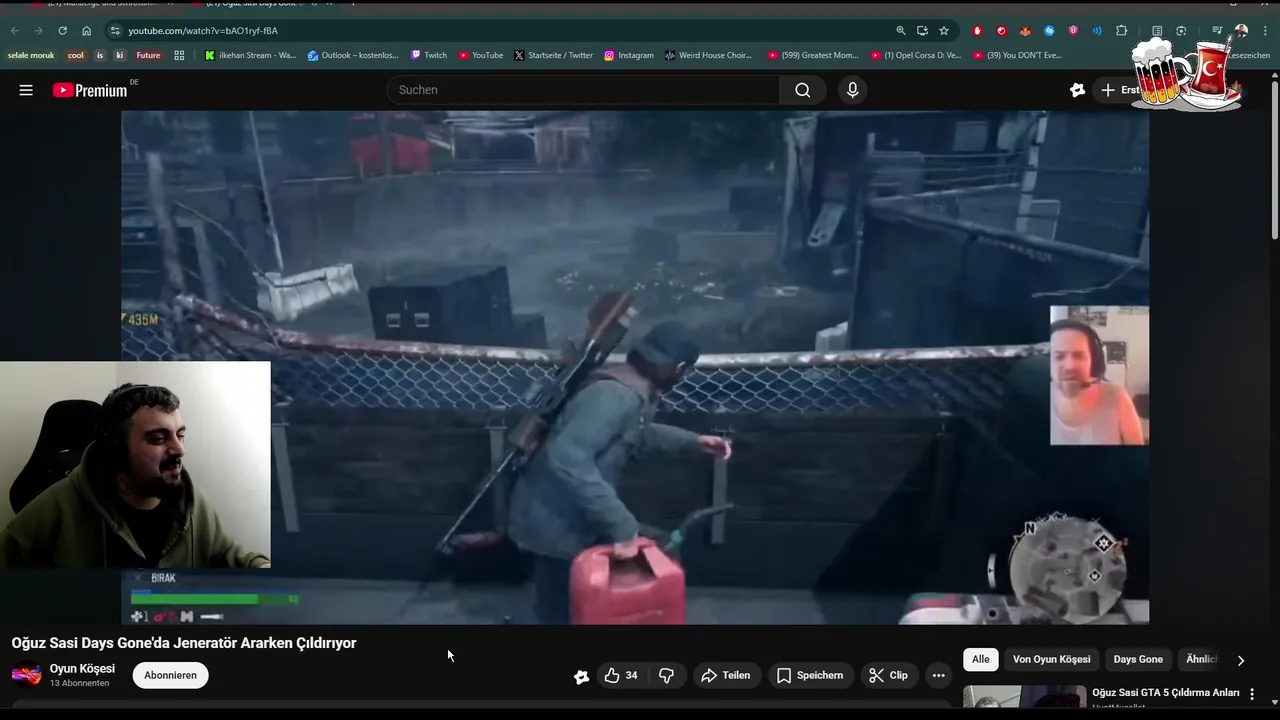The image size is (1280, 720).
Task: Open bookmark folder 'is'
Action: tap(100, 55)
